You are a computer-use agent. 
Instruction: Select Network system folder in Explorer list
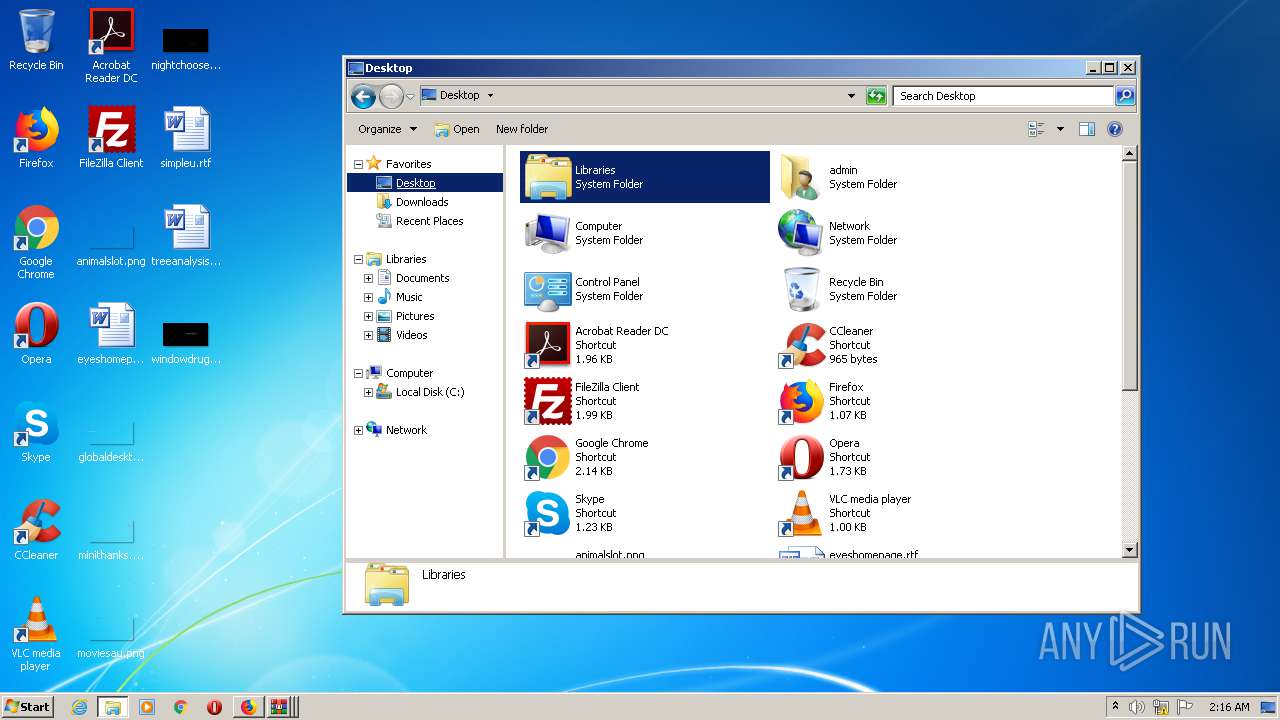tap(900, 233)
